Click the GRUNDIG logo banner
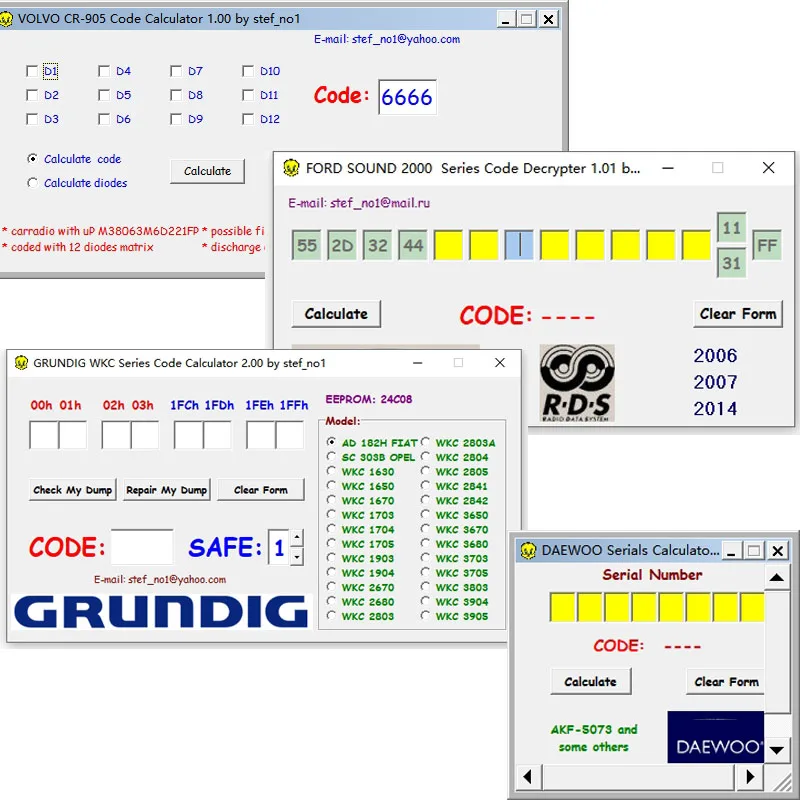This screenshot has height=800, width=800. [x=161, y=612]
